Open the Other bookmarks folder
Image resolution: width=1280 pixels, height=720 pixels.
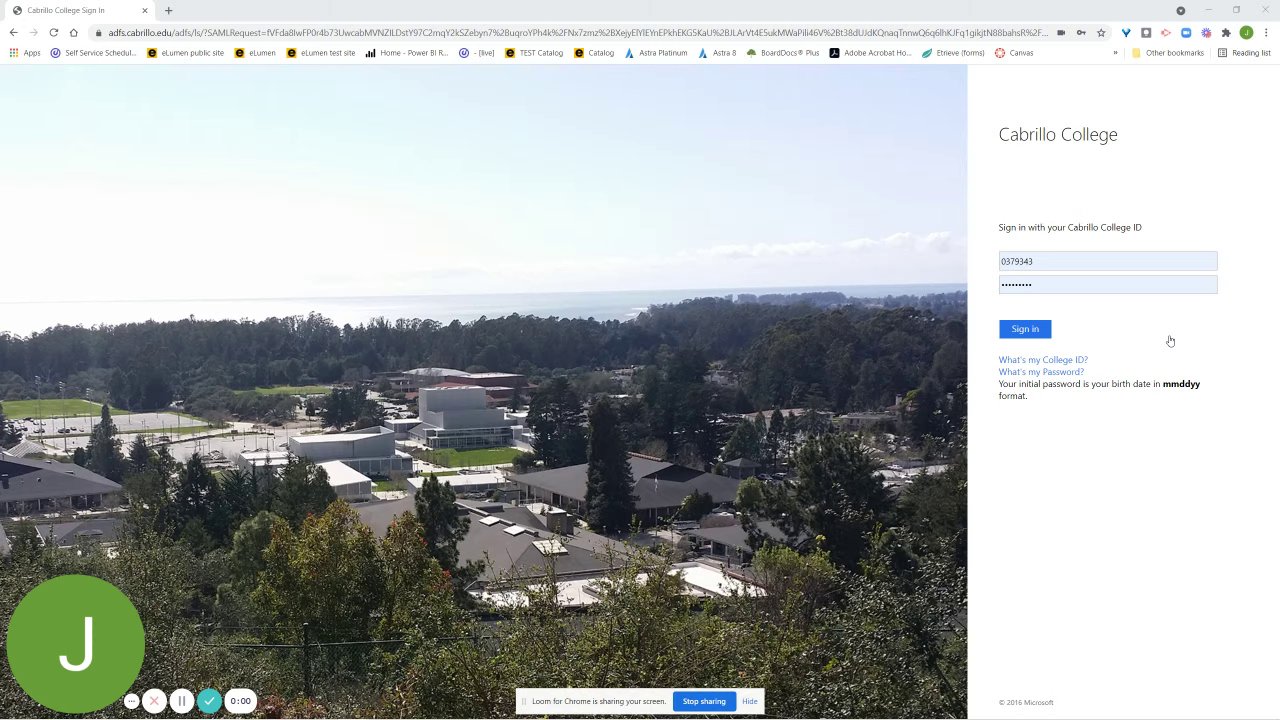(x=1168, y=53)
